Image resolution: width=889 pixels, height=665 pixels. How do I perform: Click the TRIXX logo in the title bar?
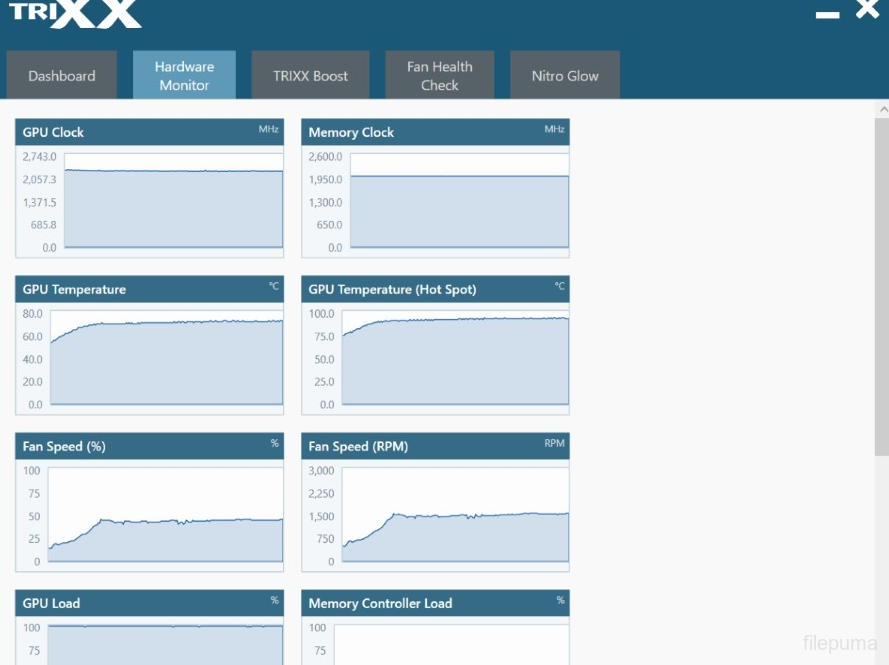[75, 13]
